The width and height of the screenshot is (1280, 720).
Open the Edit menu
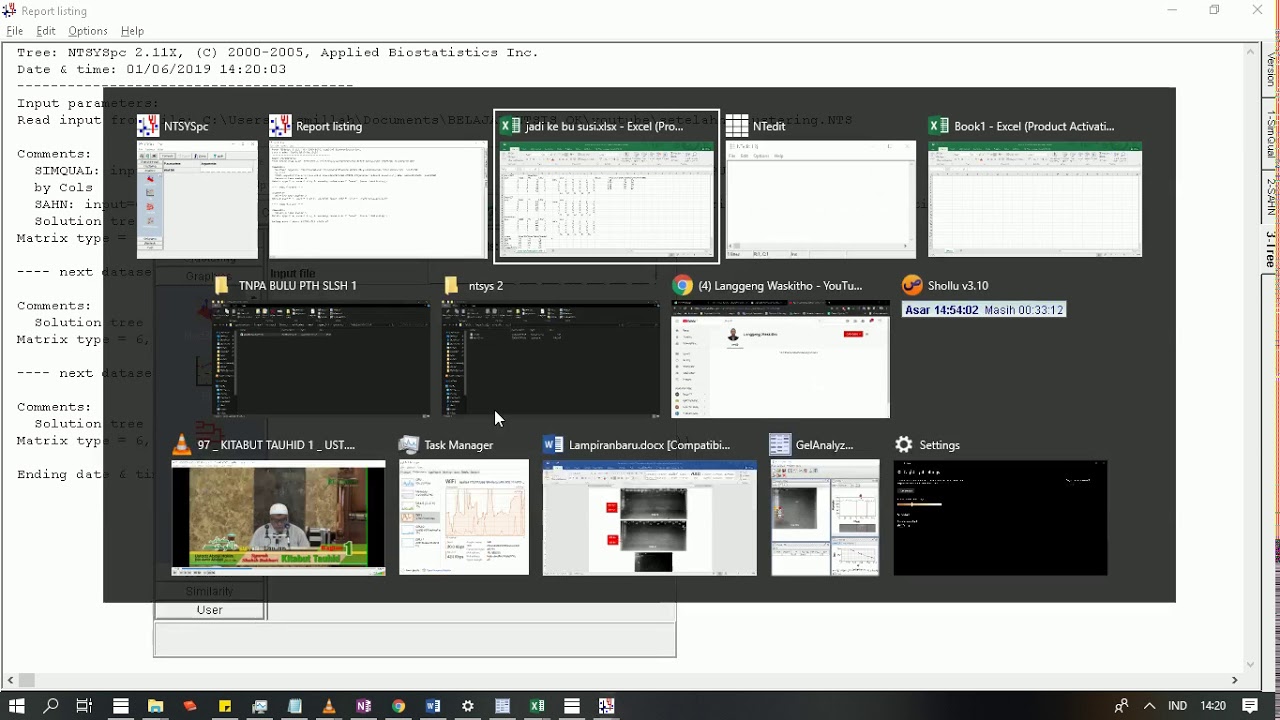coord(46,31)
